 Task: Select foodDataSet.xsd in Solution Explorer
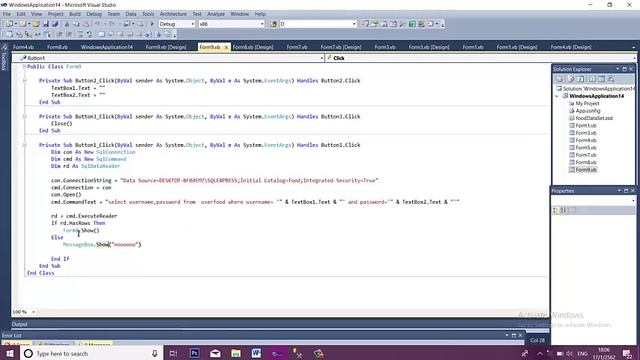click(594, 118)
